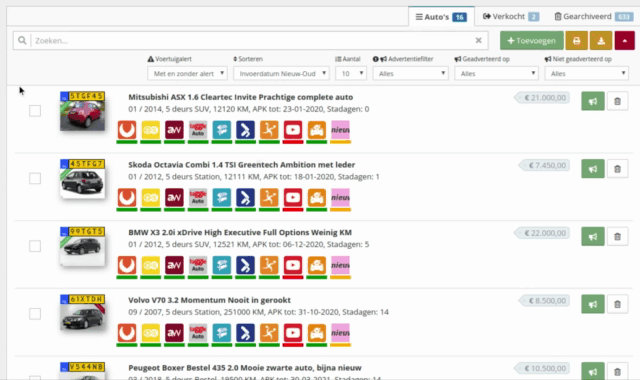Screen dimensions: 640x380
Task: Open BMW X3 2.0i xDrive listing title
Action: (x=240, y=233)
